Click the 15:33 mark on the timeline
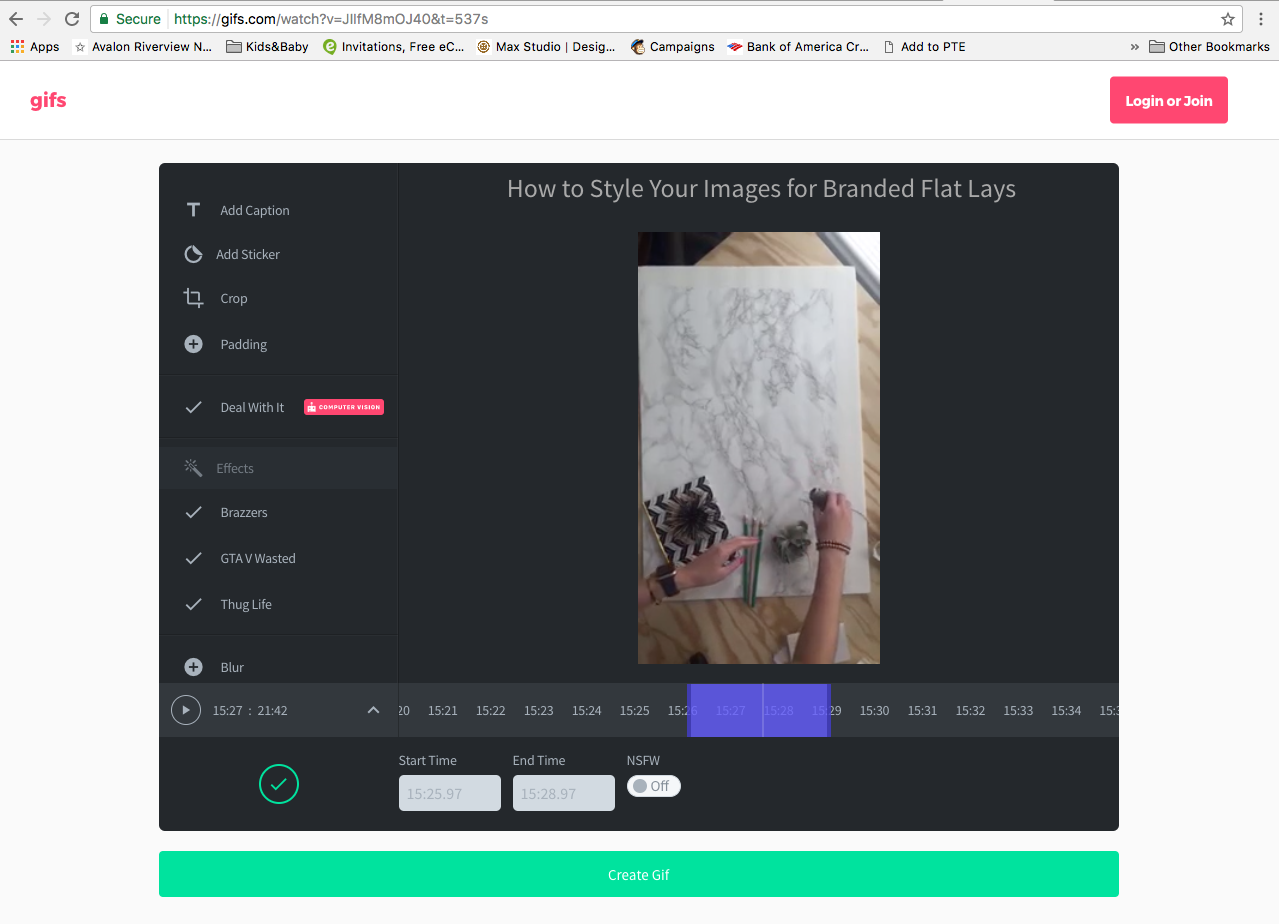This screenshot has width=1279, height=924. coord(1018,710)
